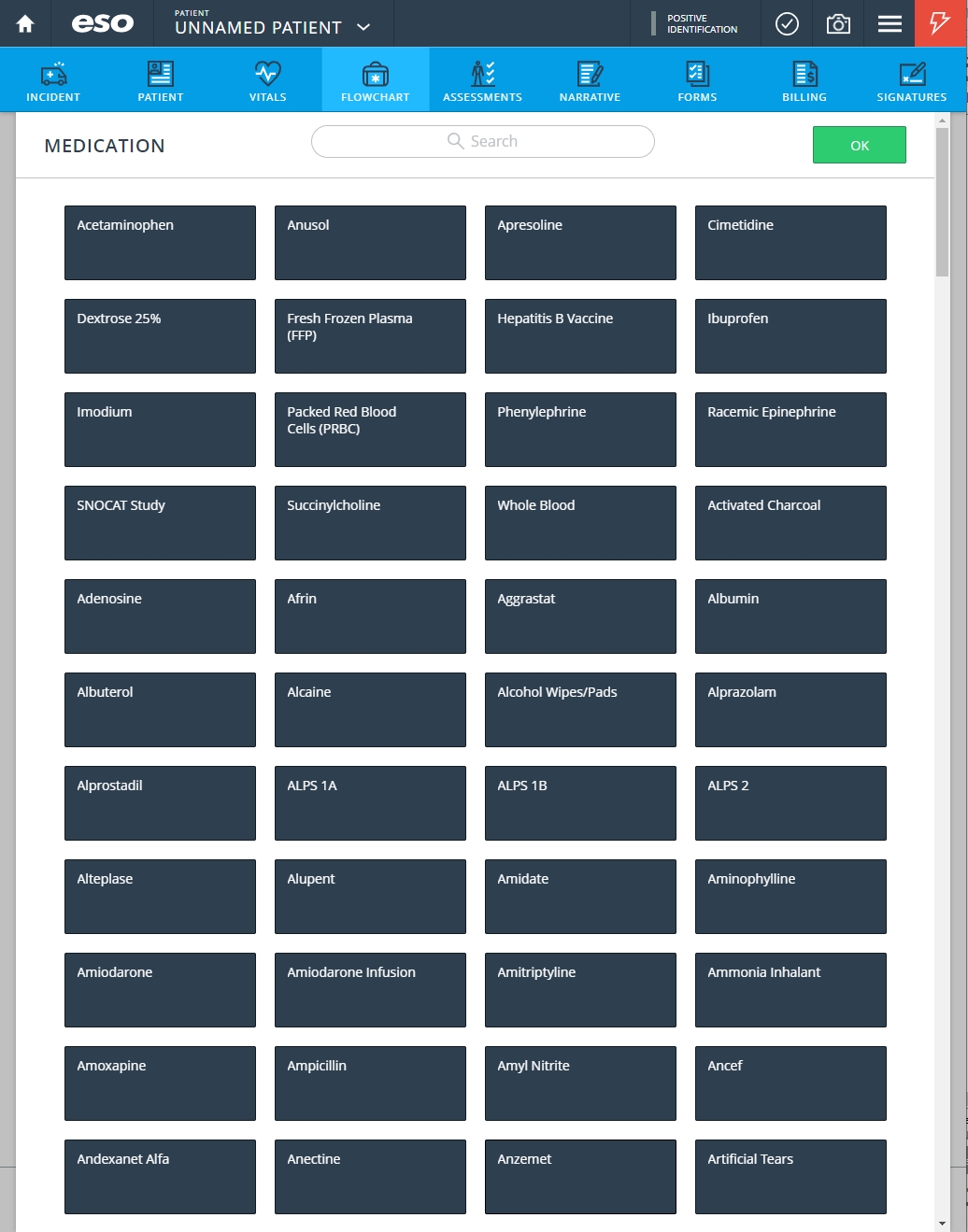Choose Cimetidine

pyautogui.click(x=790, y=243)
